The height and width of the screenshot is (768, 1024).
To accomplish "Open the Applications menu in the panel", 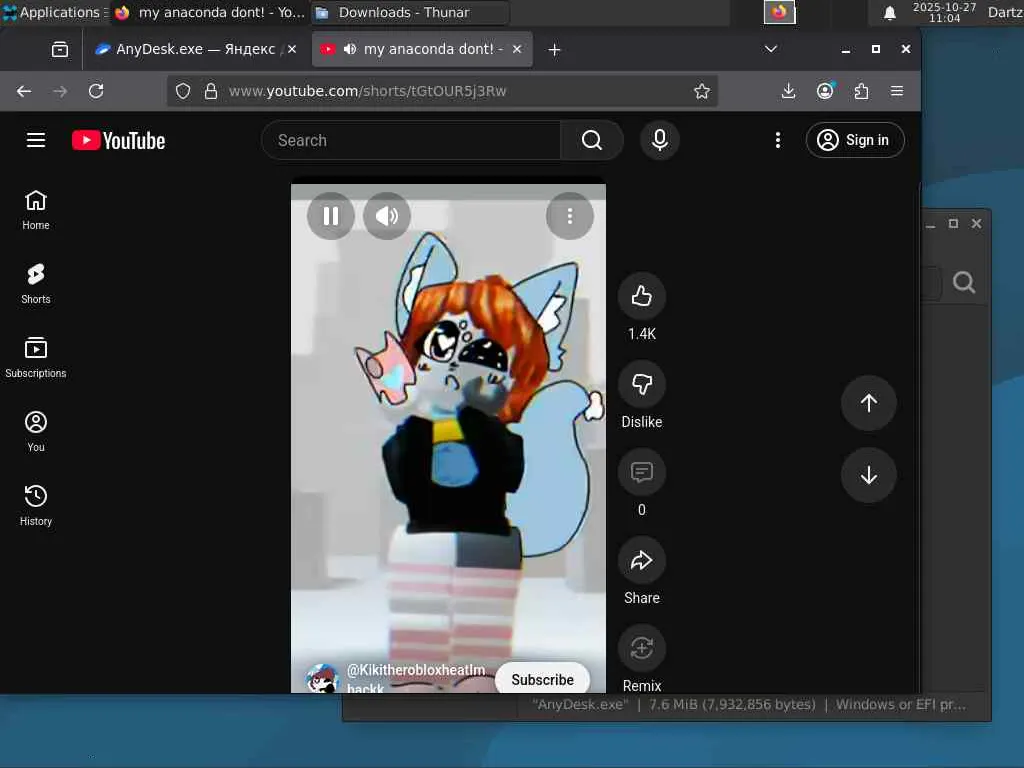I will pos(54,12).
